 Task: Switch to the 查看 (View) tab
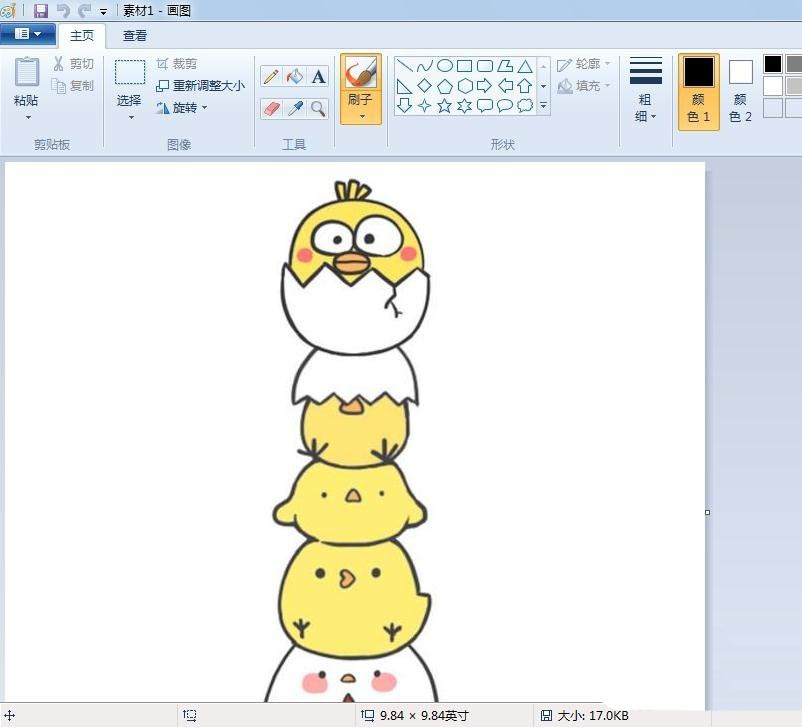click(x=134, y=34)
